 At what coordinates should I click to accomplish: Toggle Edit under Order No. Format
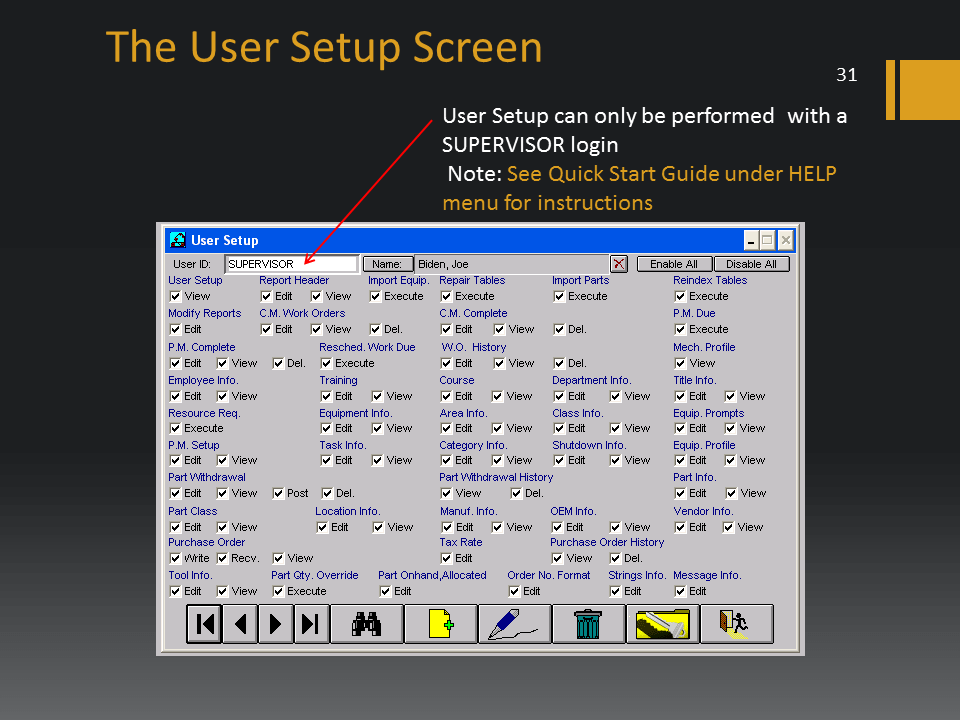point(514,591)
